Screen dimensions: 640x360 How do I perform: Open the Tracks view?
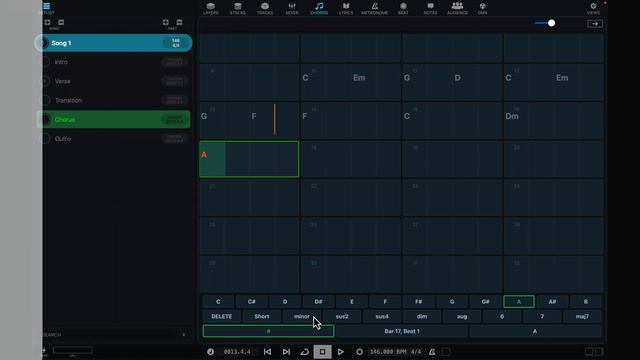tap(264, 8)
